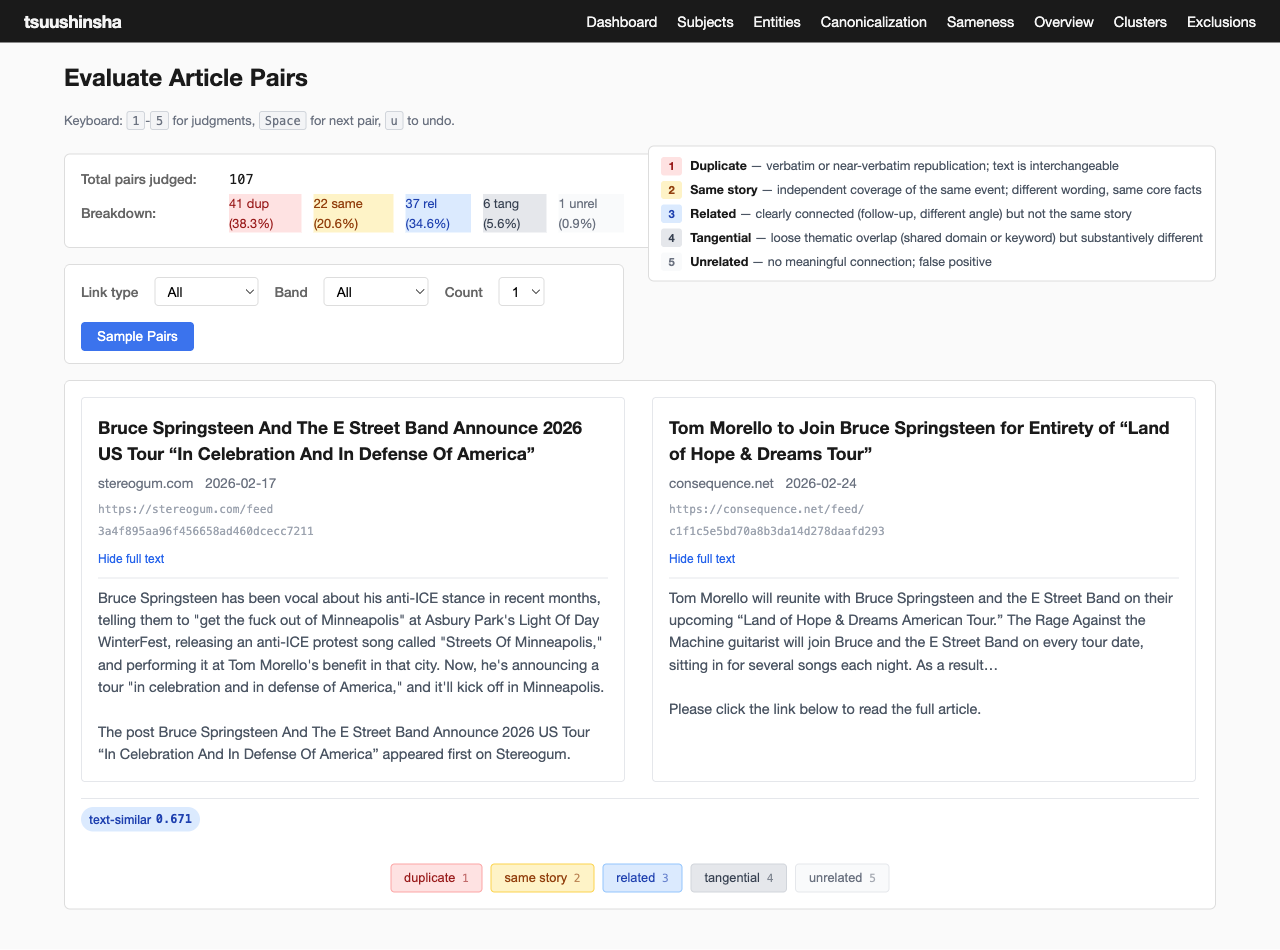This screenshot has width=1280, height=950.
Task: Open the Entities nav link
Action: pos(776,22)
